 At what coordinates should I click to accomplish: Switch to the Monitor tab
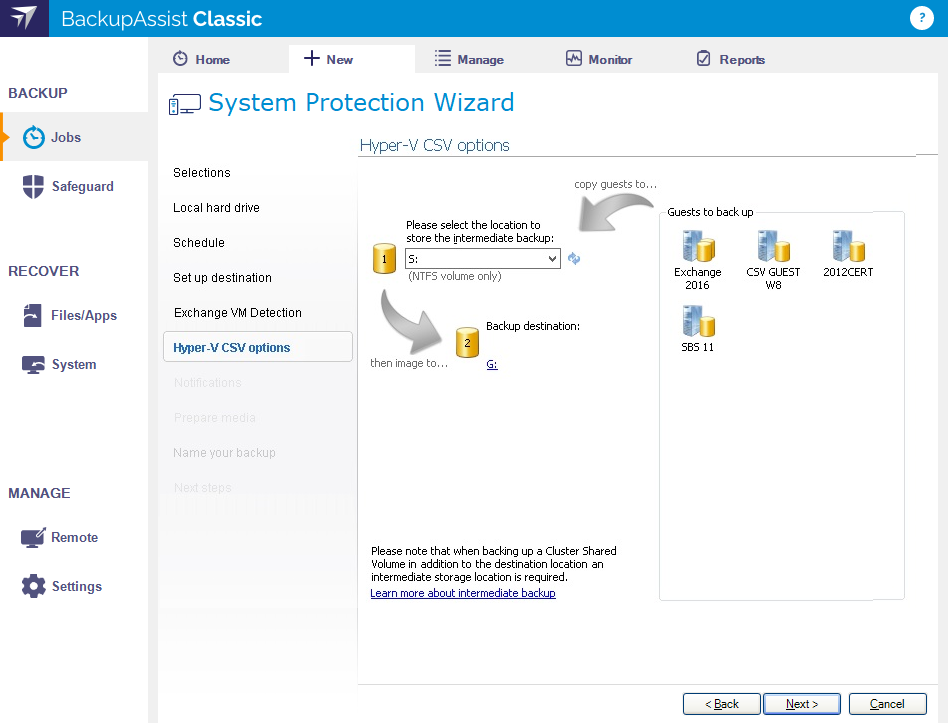599,59
